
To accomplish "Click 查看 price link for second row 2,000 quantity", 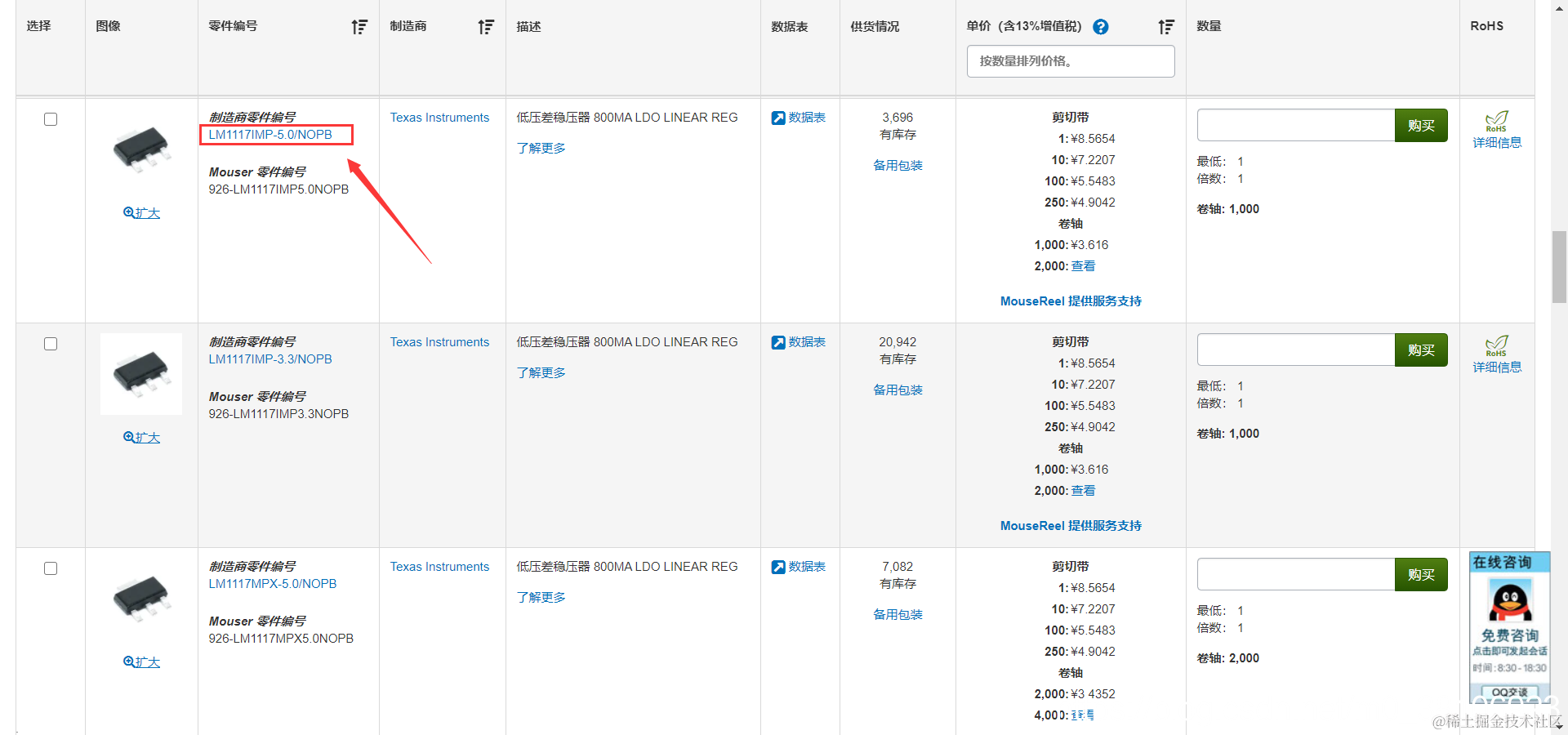I will coord(1083,491).
